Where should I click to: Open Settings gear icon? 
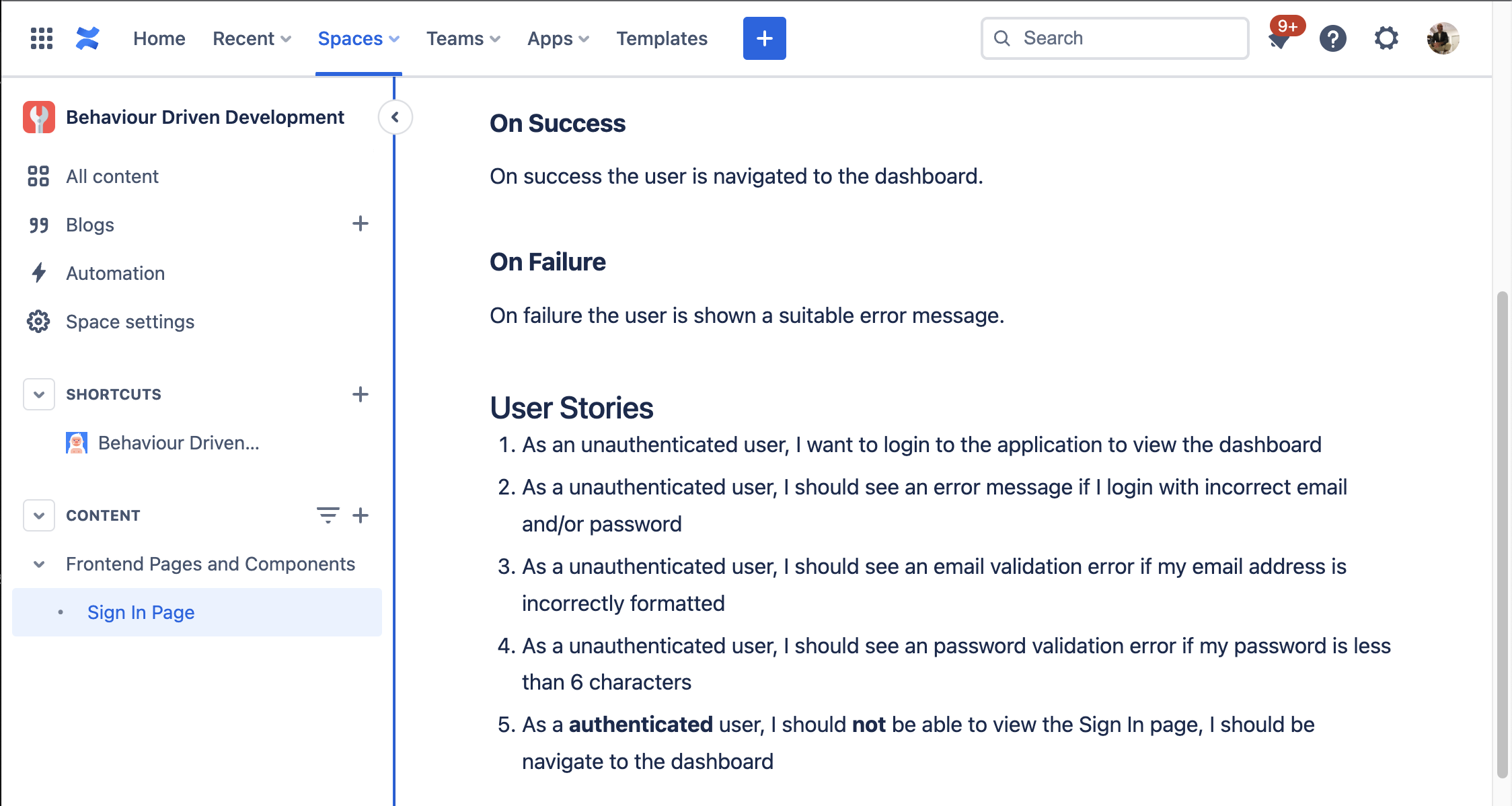[1385, 38]
